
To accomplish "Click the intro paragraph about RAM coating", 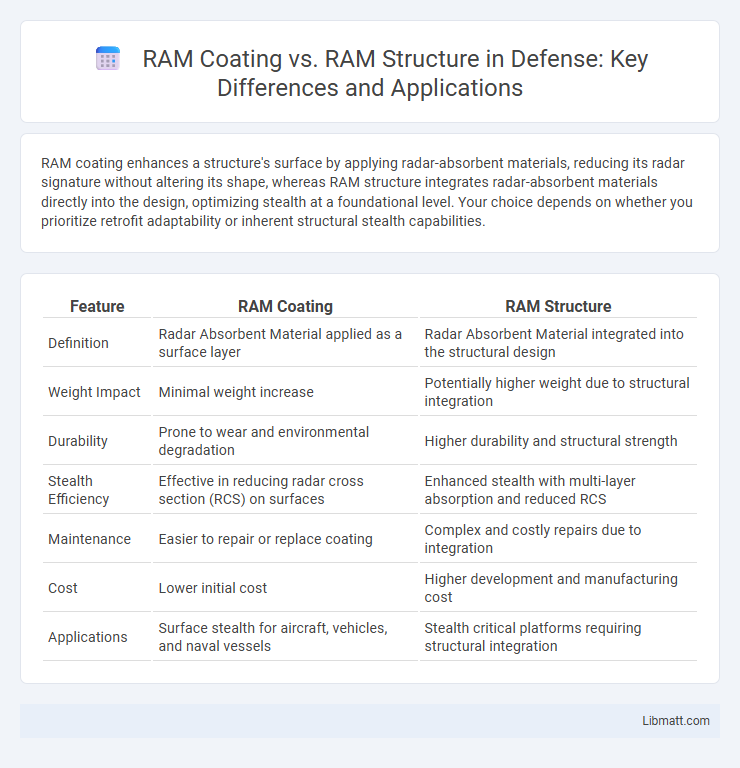I will click(x=367, y=192).
